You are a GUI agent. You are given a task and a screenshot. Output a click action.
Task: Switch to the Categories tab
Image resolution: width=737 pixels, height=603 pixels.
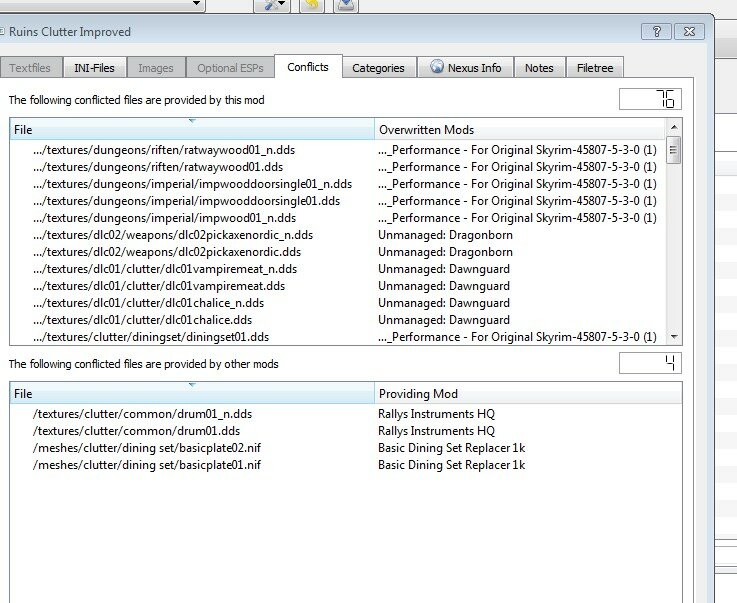click(x=378, y=68)
